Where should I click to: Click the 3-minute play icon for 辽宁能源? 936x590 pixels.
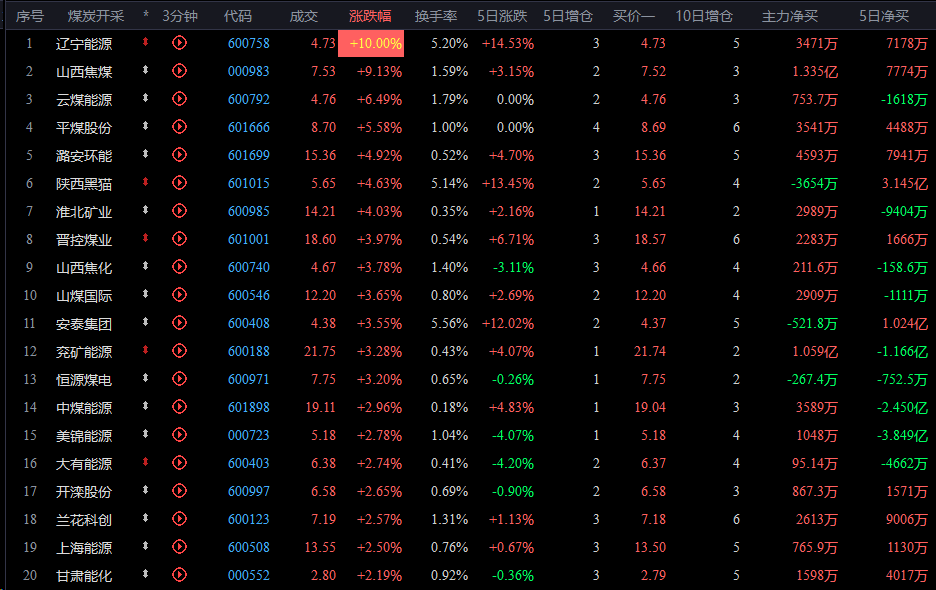(x=180, y=43)
